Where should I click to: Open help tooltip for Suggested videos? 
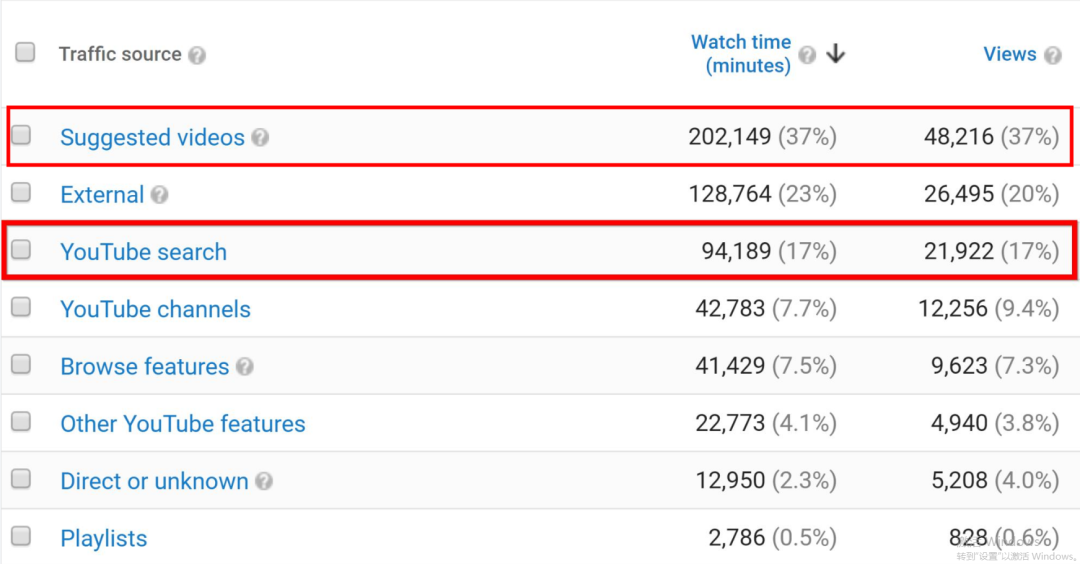[260, 138]
